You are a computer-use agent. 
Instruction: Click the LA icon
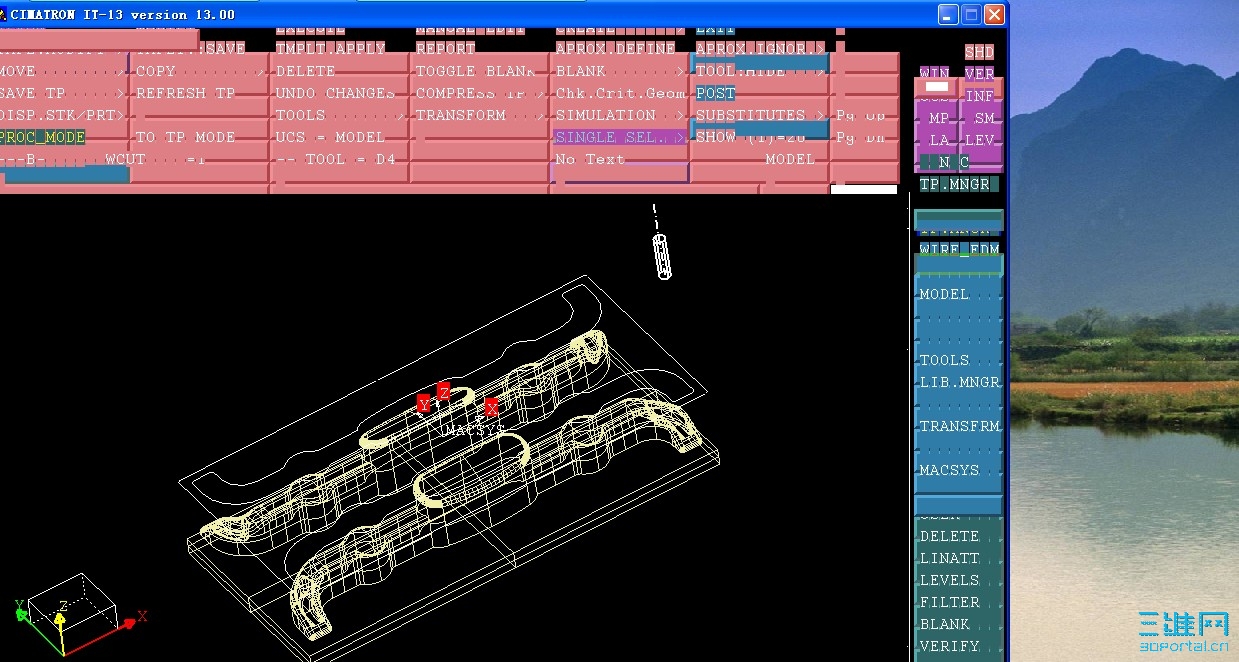[x=938, y=140]
